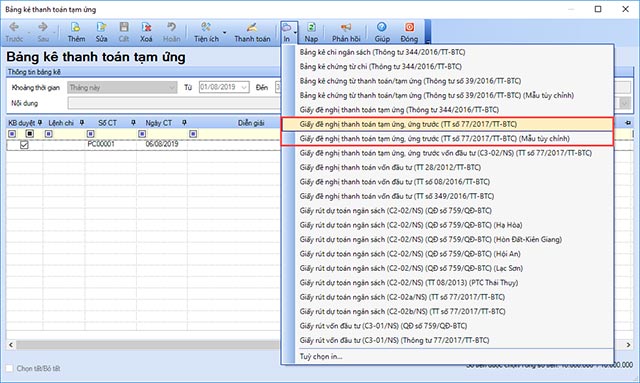Open the Số CT column filter box
The width and height of the screenshot is (640, 383).
pos(91,134)
